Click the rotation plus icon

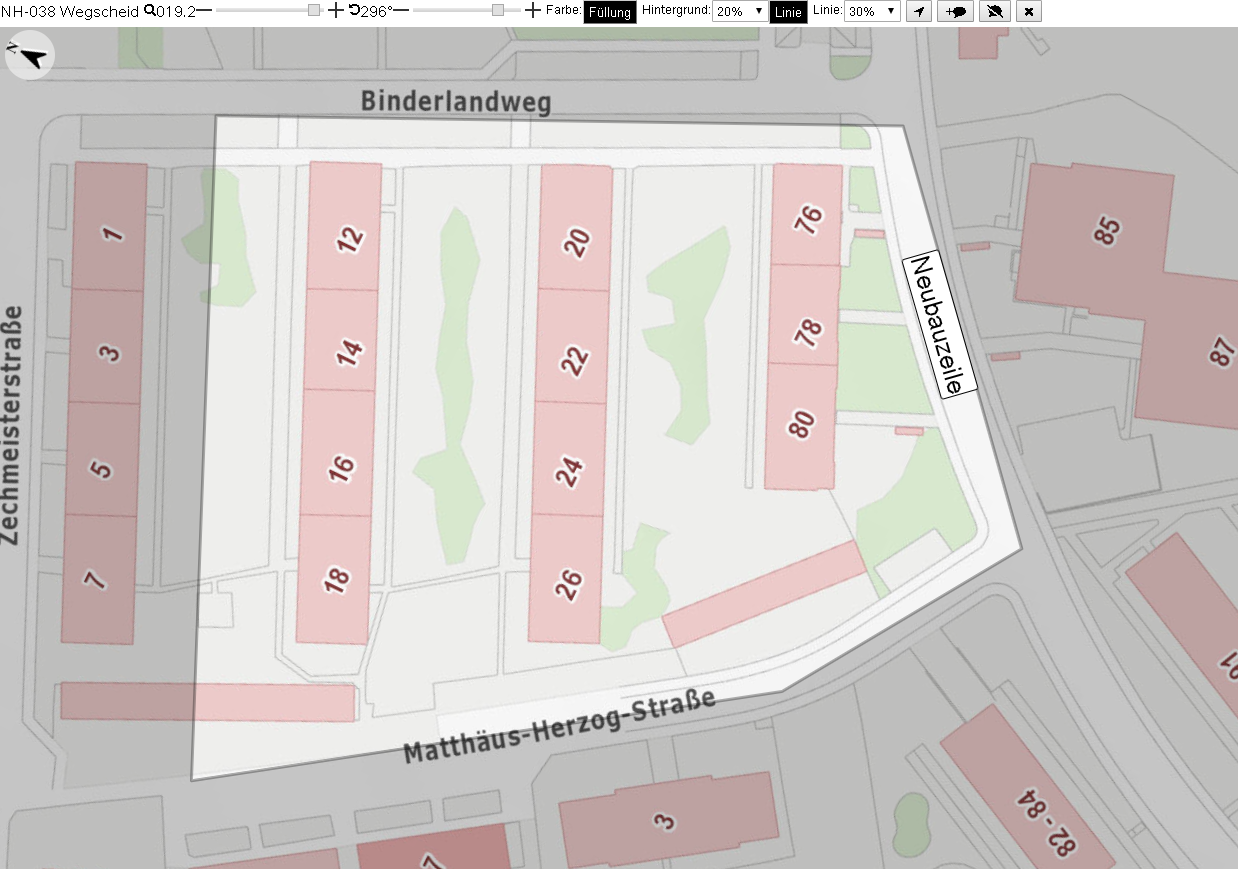click(533, 11)
